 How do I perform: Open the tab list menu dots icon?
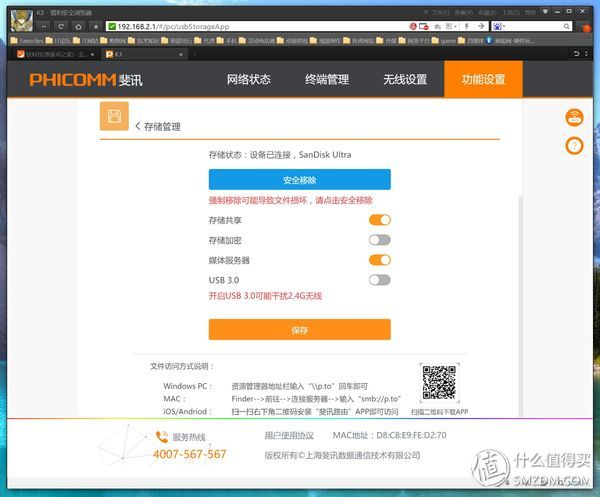587,54
